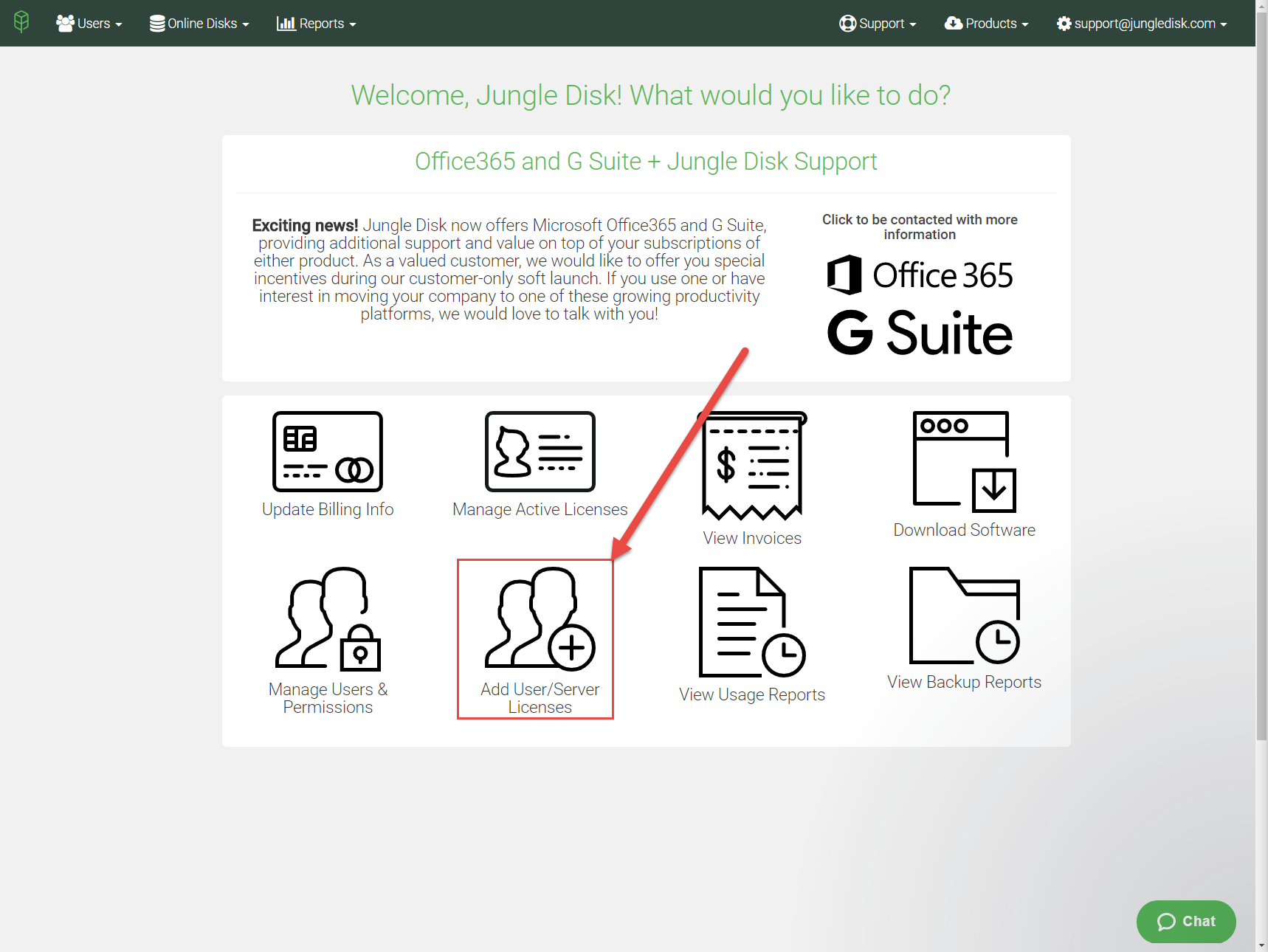The height and width of the screenshot is (952, 1268).
Task: Open Manage Users & Permissions link
Action: 328,698
